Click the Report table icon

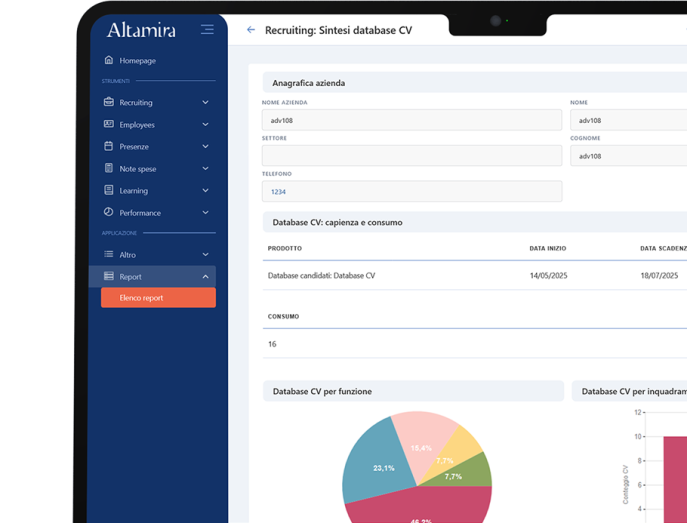click(109, 276)
